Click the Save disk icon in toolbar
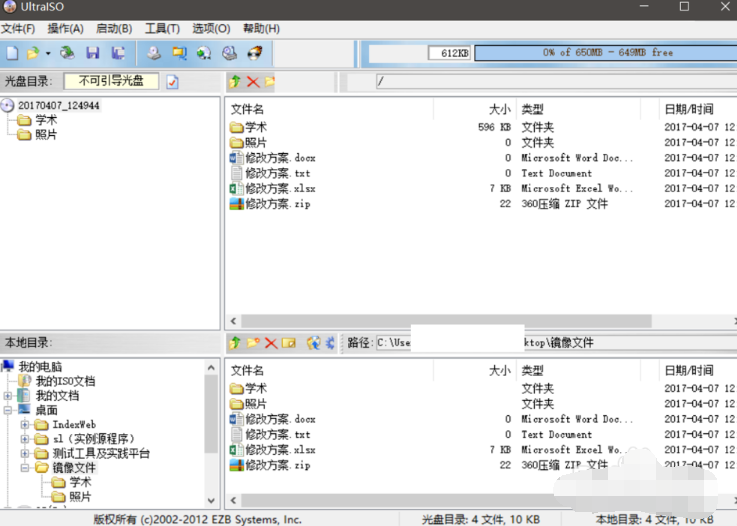737x526 pixels. [93, 53]
